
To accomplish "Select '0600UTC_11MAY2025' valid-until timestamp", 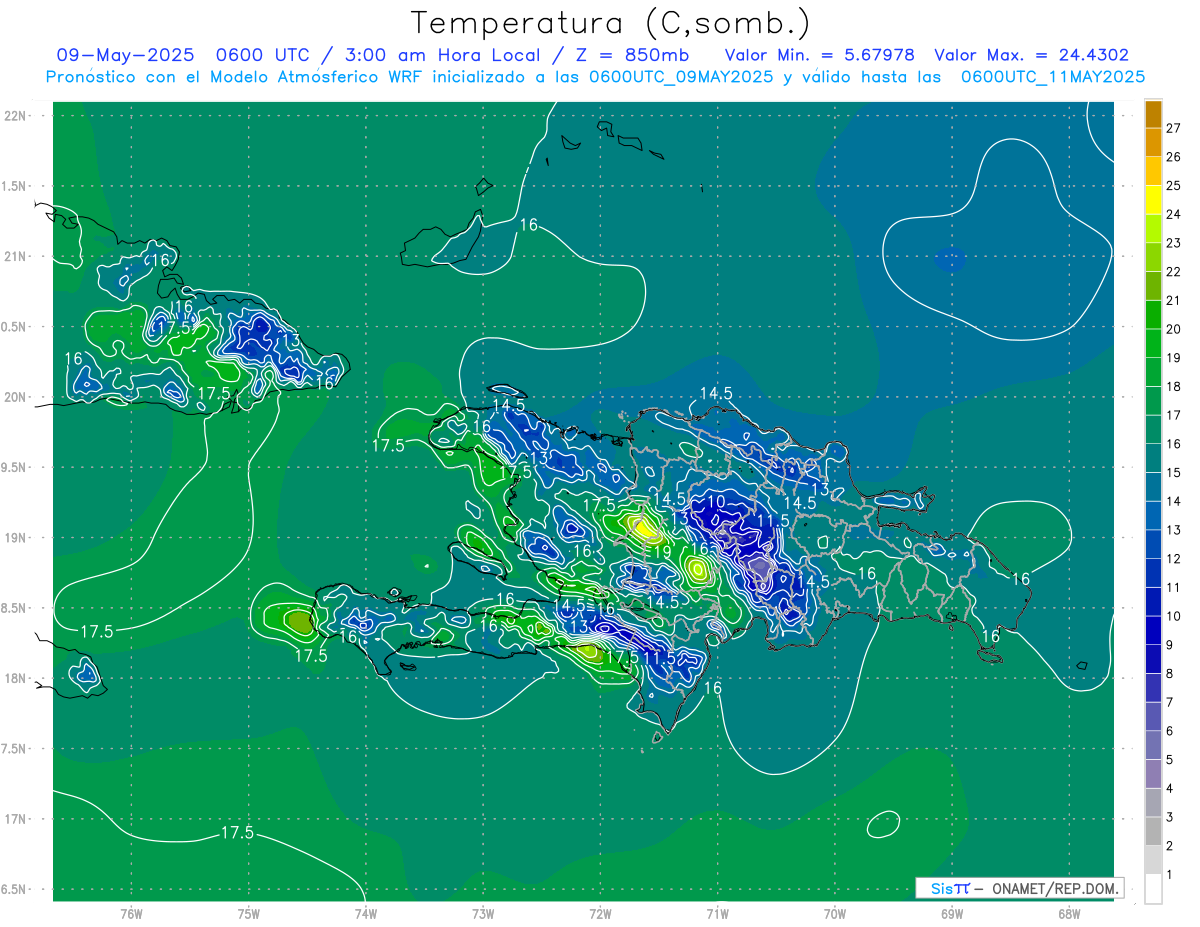I will [x=1053, y=76].
